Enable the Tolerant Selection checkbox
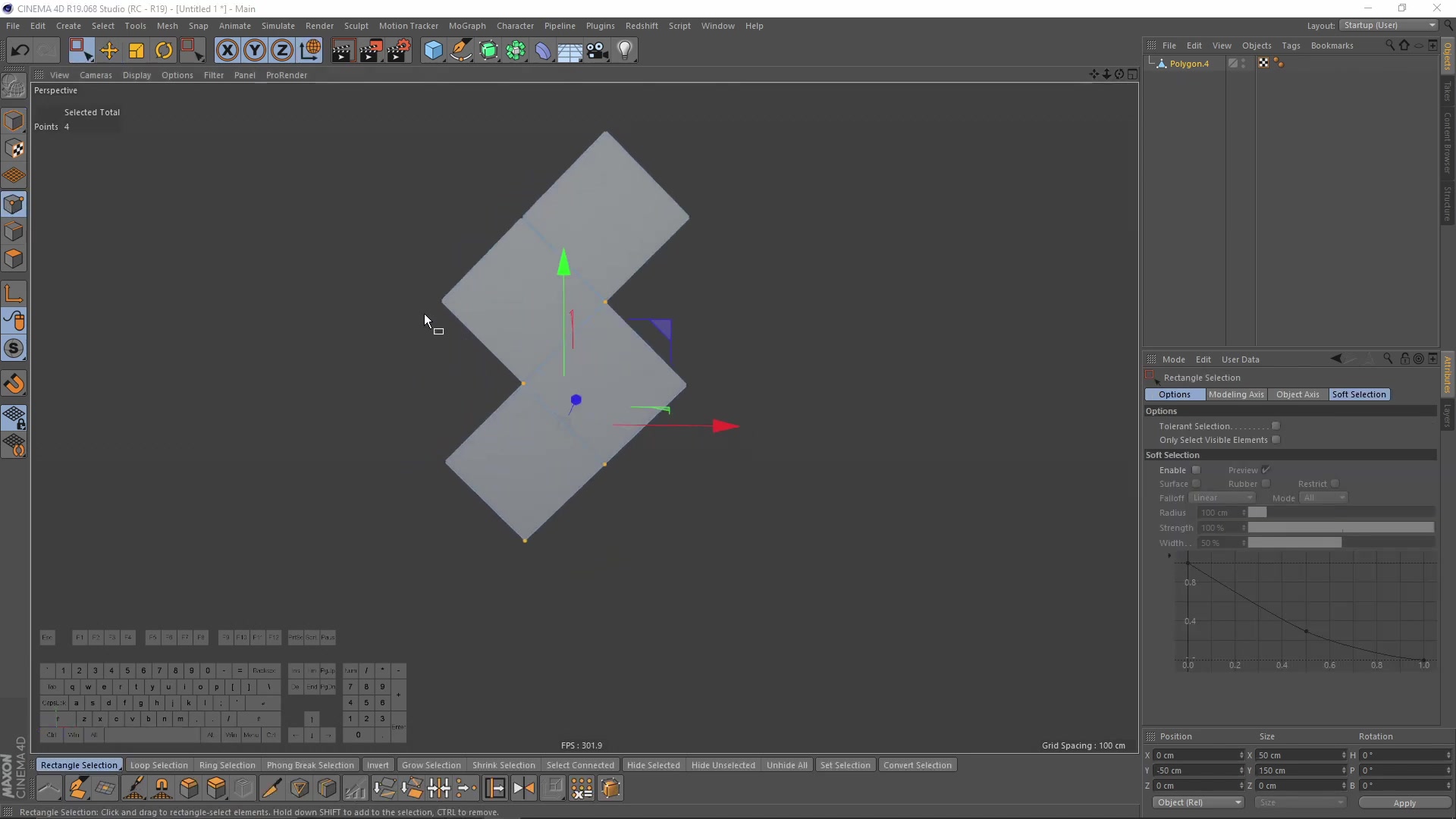Image resolution: width=1456 pixels, height=819 pixels. pos(1276,426)
